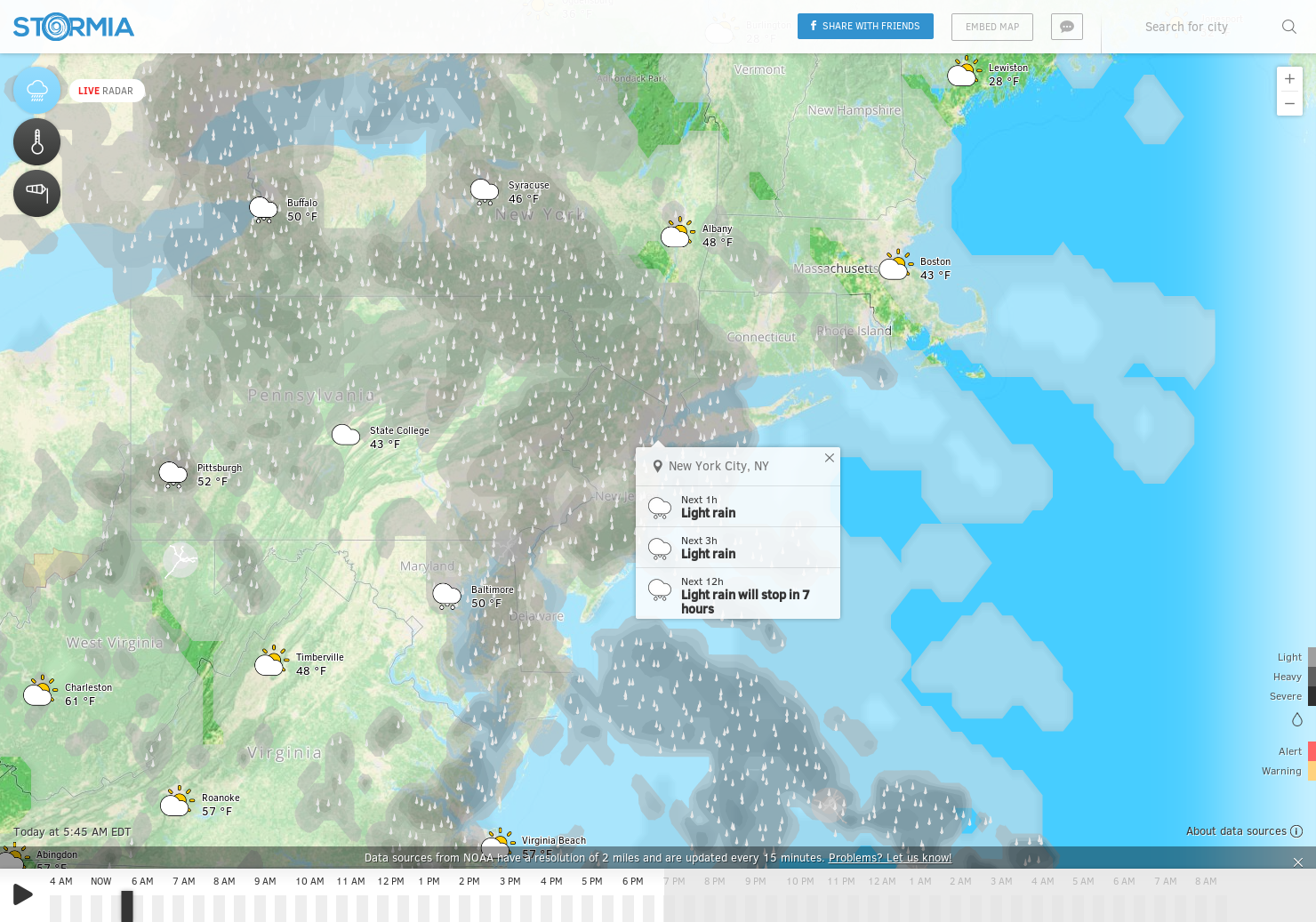Click the raindrop legend icon
This screenshot has width=1316, height=922.
pyautogui.click(x=1297, y=719)
